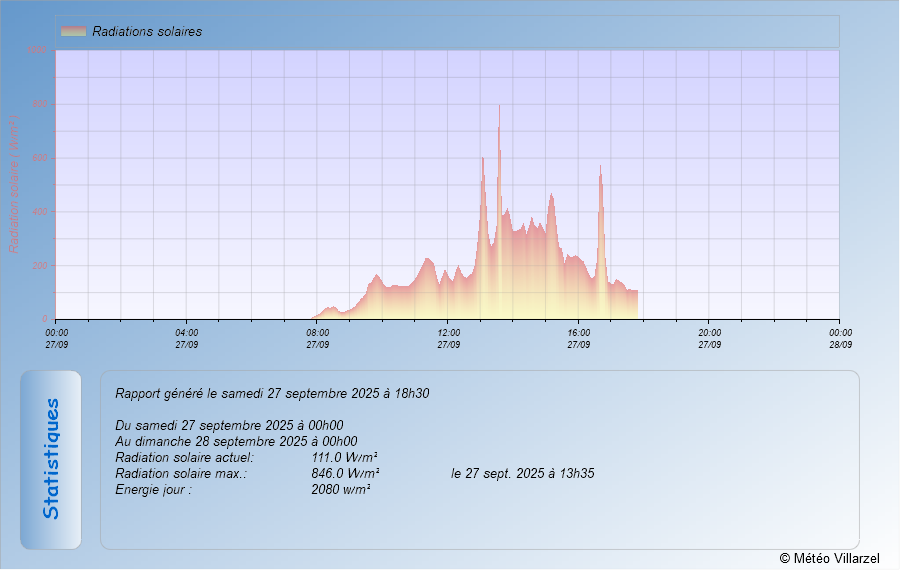Image resolution: width=900 pixels, height=570 pixels.
Task: Select the Energie jour 2080 w/m² value
Action: pos(341,489)
